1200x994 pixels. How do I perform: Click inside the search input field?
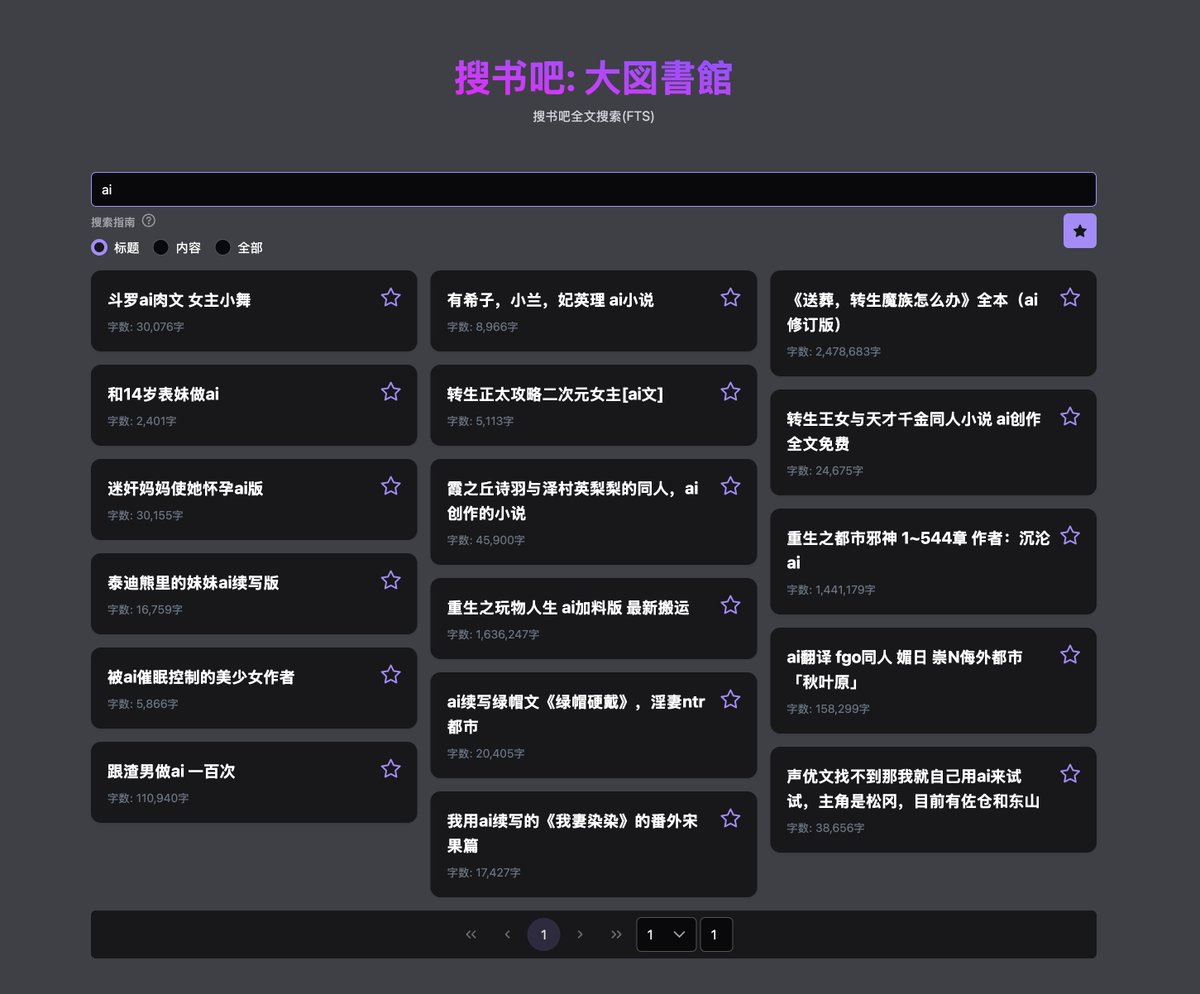click(594, 189)
